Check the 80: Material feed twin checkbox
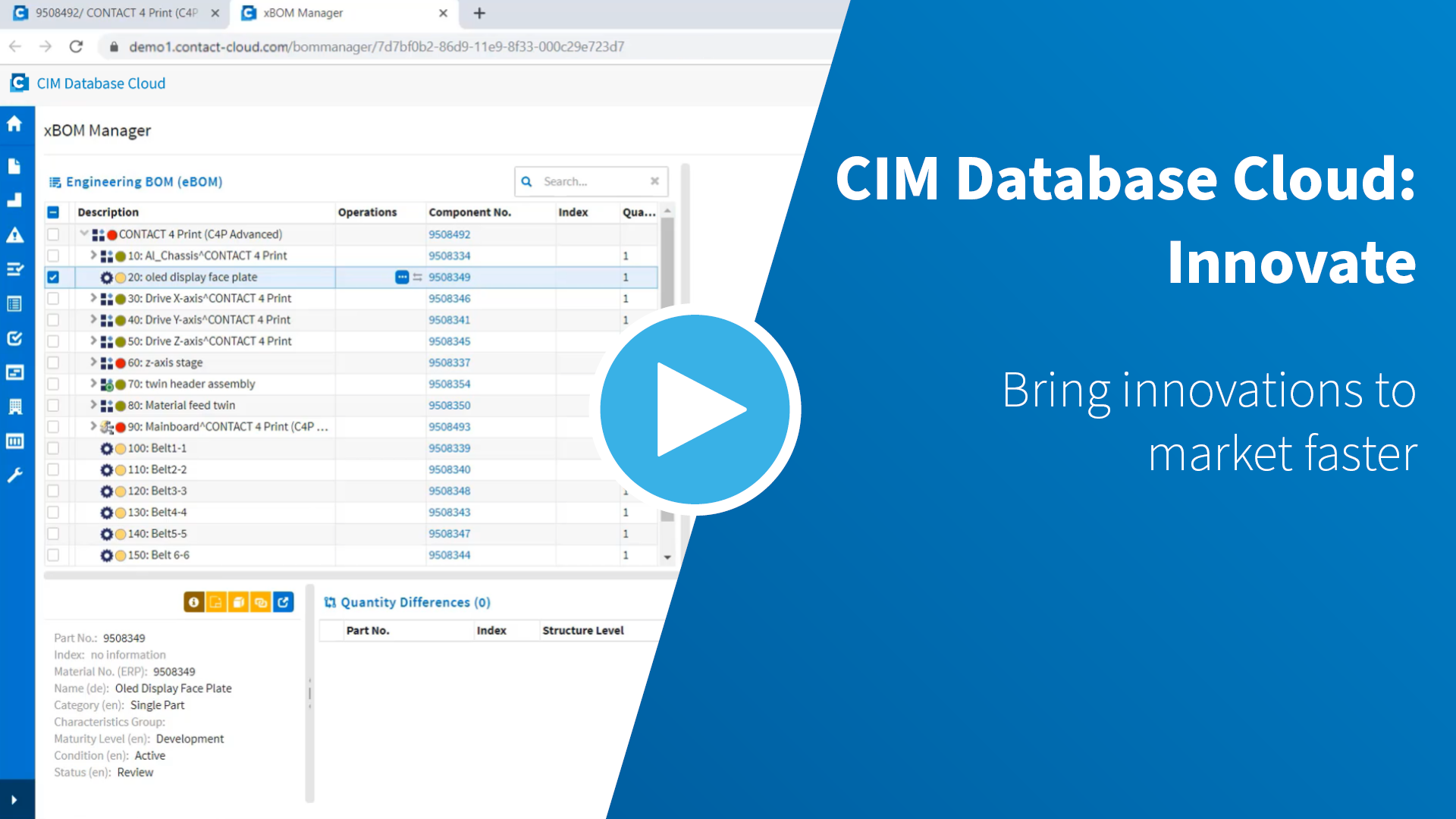The image size is (1456, 819). coord(53,406)
